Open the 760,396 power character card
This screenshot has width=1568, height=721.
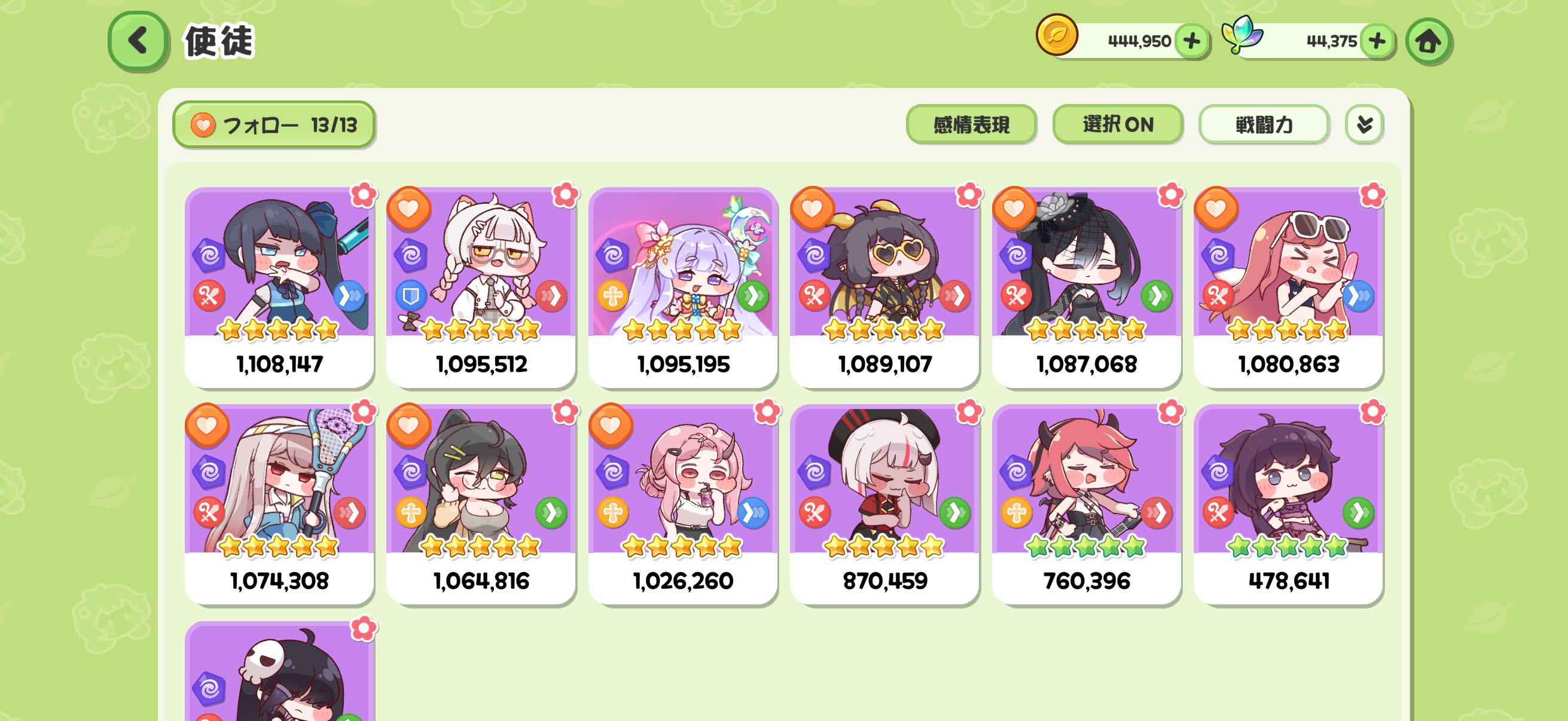tap(1087, 505)
